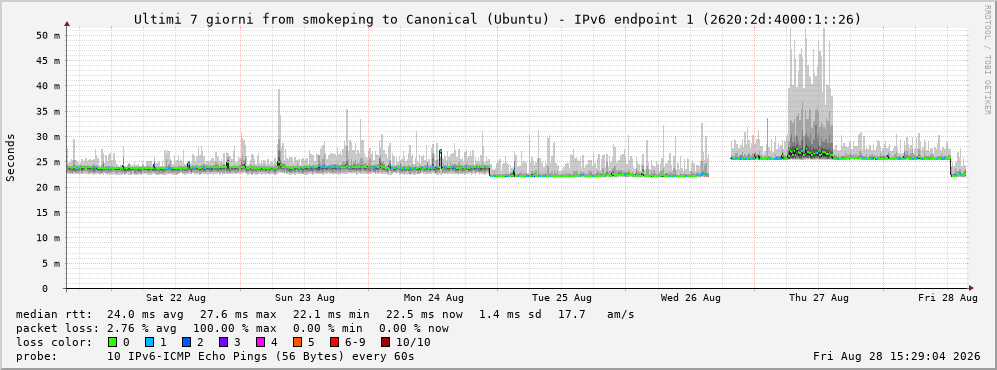
Task: Click the blue loss color 2 swatch
Action: (x=187, y=342)
